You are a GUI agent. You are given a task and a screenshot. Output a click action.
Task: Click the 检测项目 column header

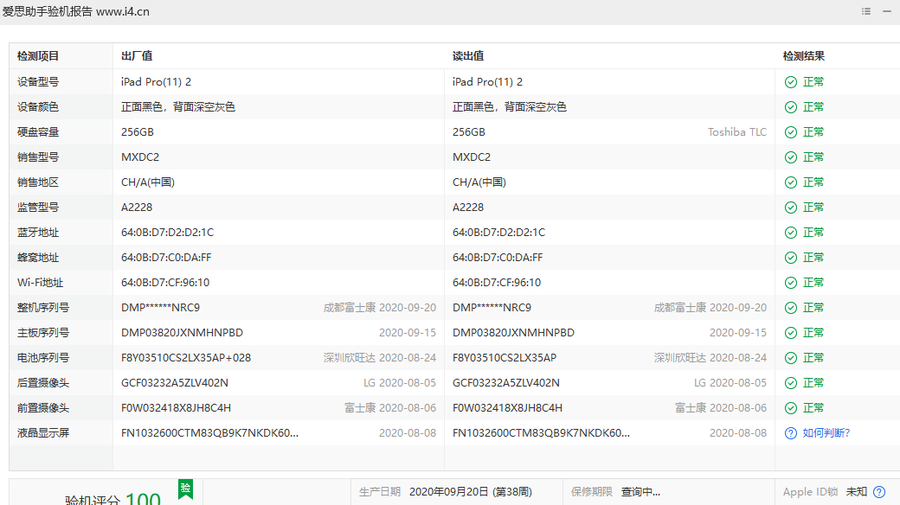[x=38, y=56]
